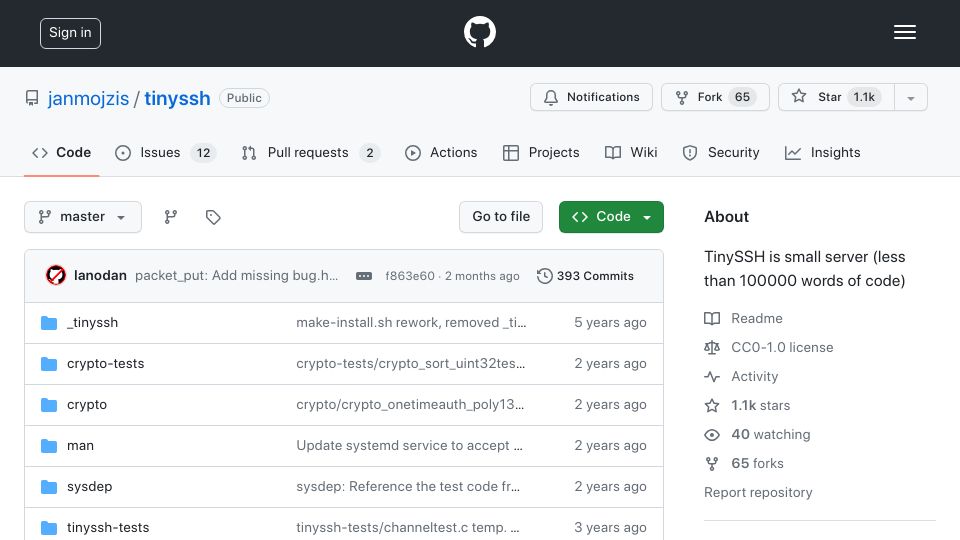960x540 pixels.
Task: Open the crypto-tests folder
Action: click(105, 364)
